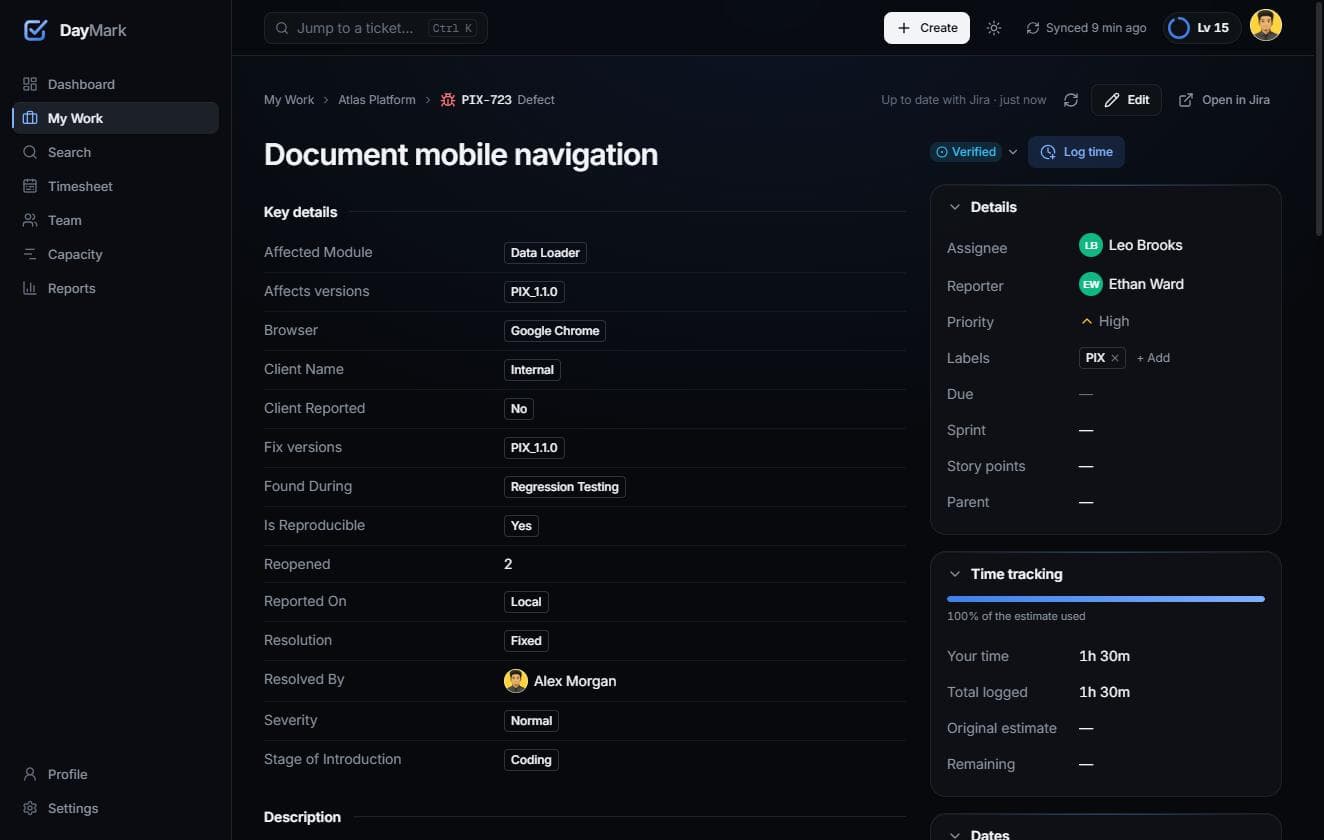The image size is (1324, 840).
Task: Click the time tracking progress bar
Action: [1106, 599]
